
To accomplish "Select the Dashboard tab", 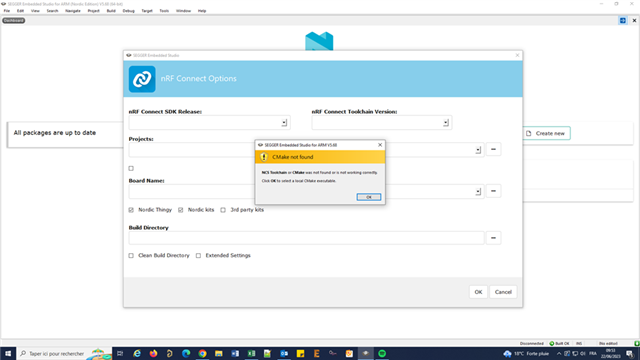I will (13, 20).
